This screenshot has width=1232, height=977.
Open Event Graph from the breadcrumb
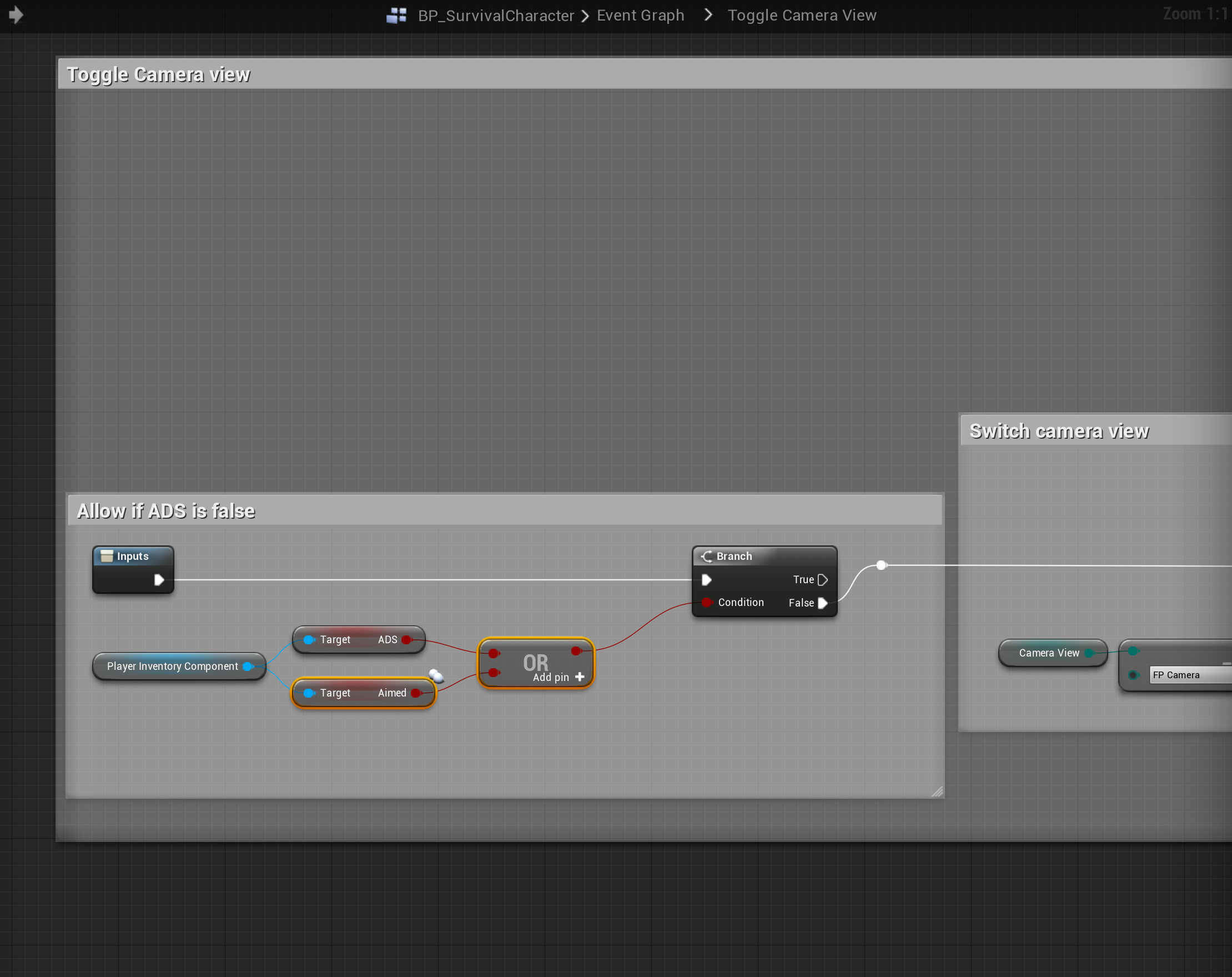[640, 16]
